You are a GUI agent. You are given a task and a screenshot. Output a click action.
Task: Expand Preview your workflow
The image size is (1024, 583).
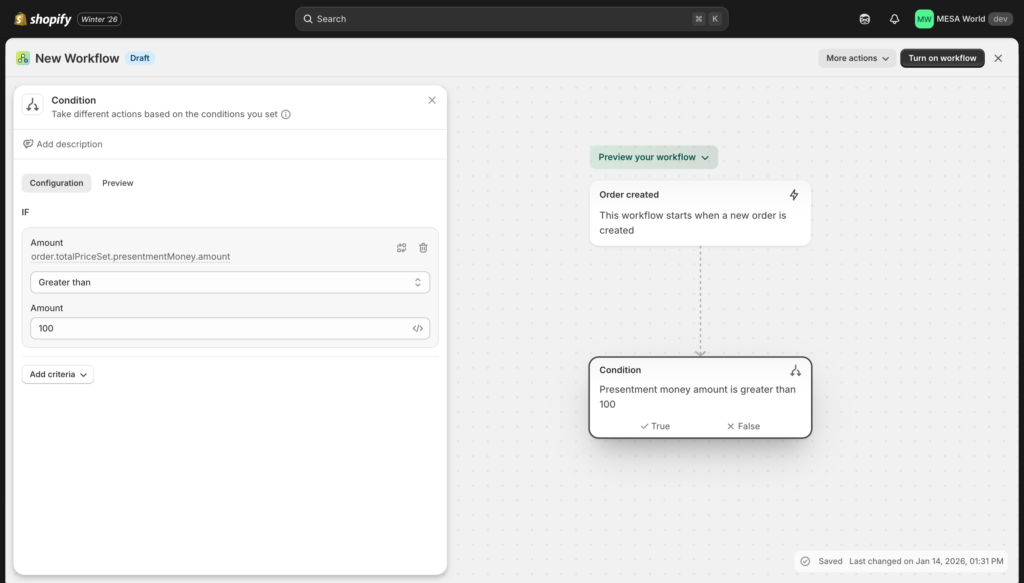653,157
